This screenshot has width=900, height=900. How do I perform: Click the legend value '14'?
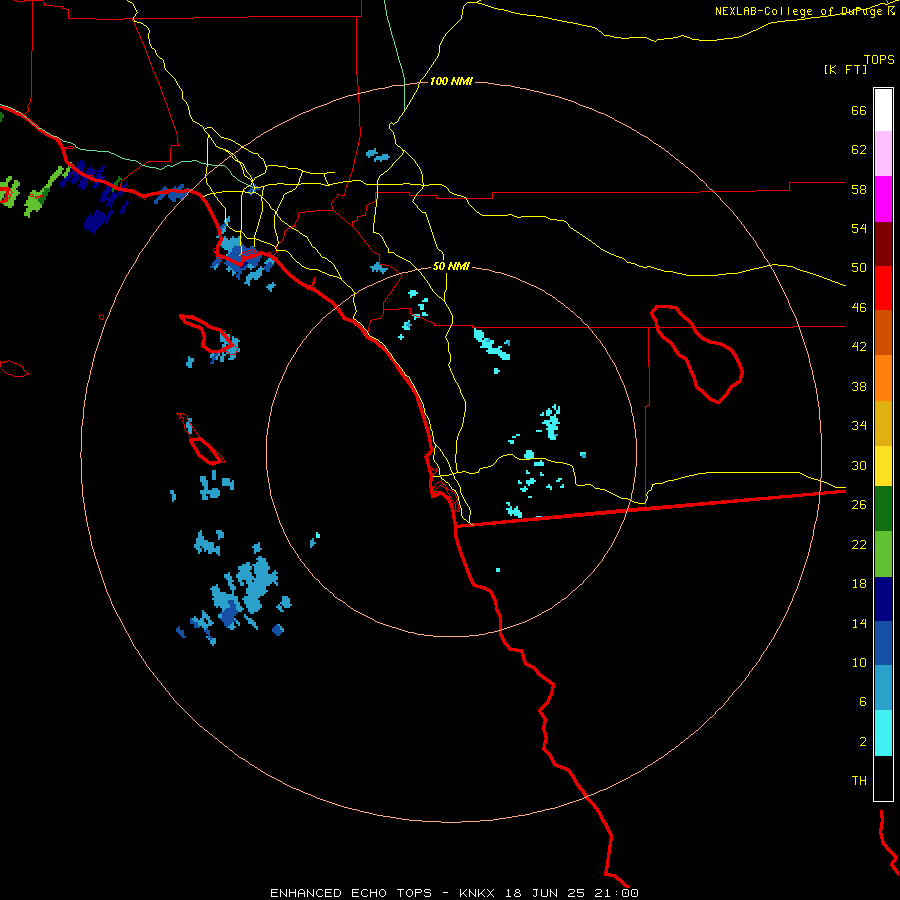(859, 624)
